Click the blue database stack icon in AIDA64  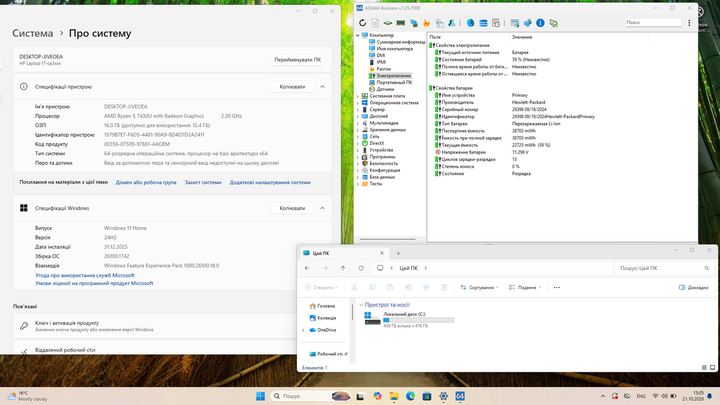coord(483,22)
